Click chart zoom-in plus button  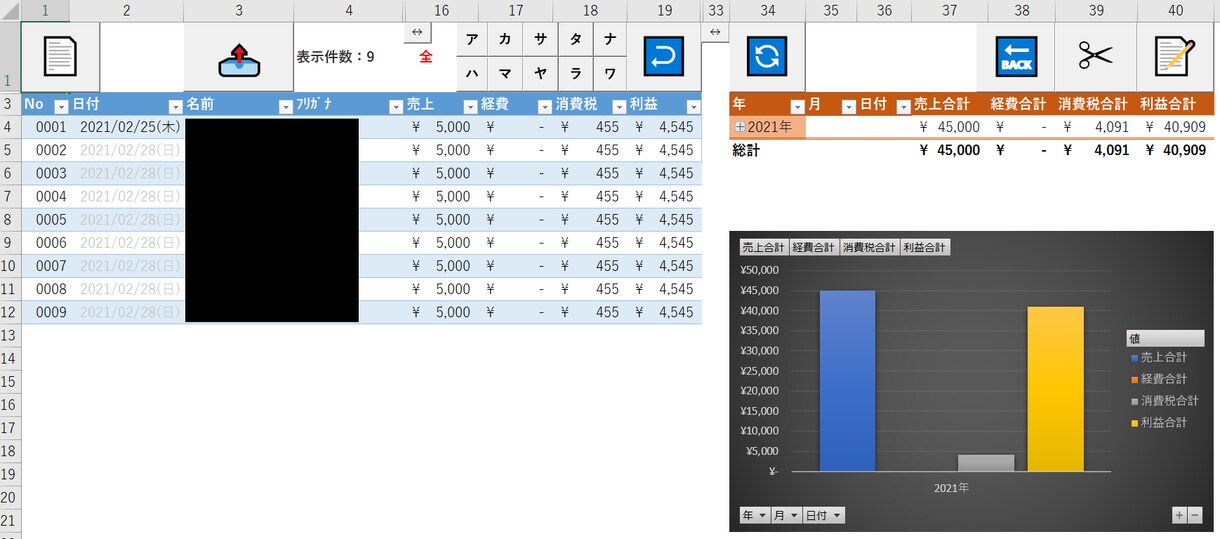coord(1179,515)
